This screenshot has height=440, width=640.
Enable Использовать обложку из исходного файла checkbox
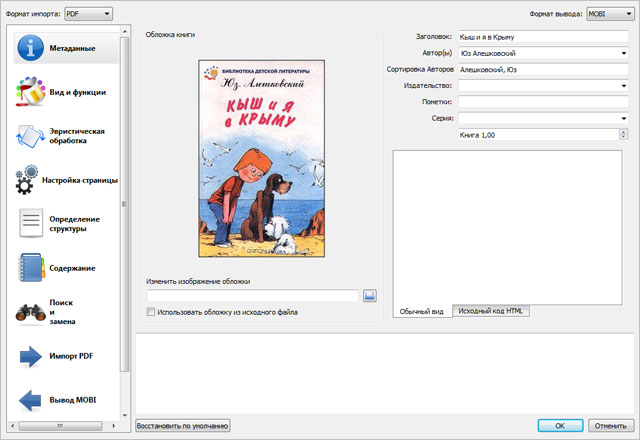pos(151,312)
